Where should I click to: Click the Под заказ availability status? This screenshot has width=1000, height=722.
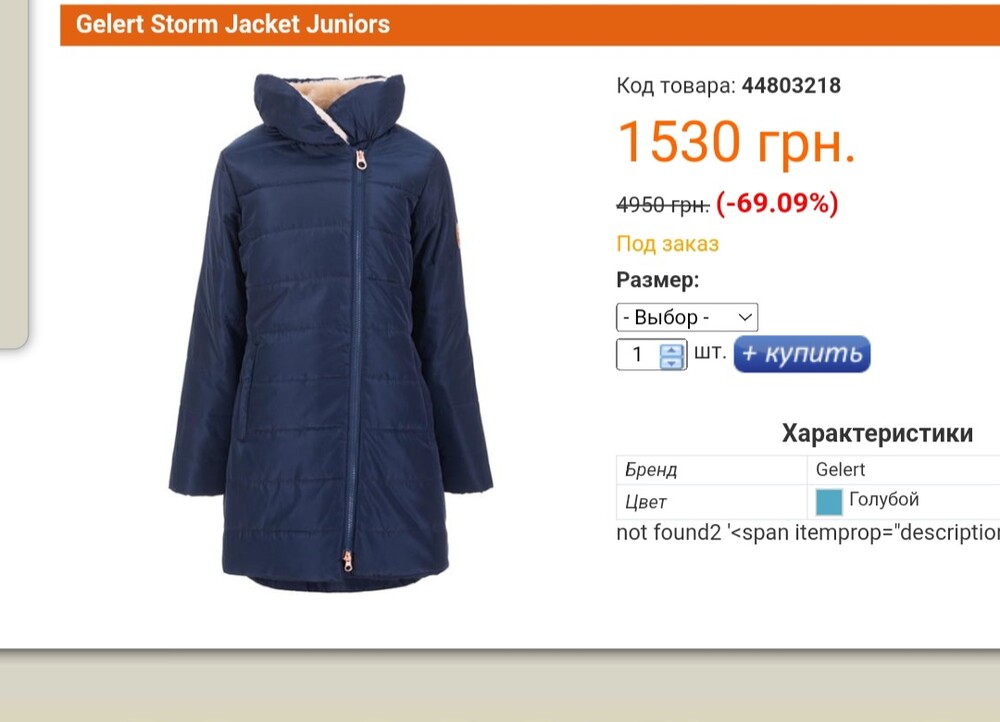(667, 244)
